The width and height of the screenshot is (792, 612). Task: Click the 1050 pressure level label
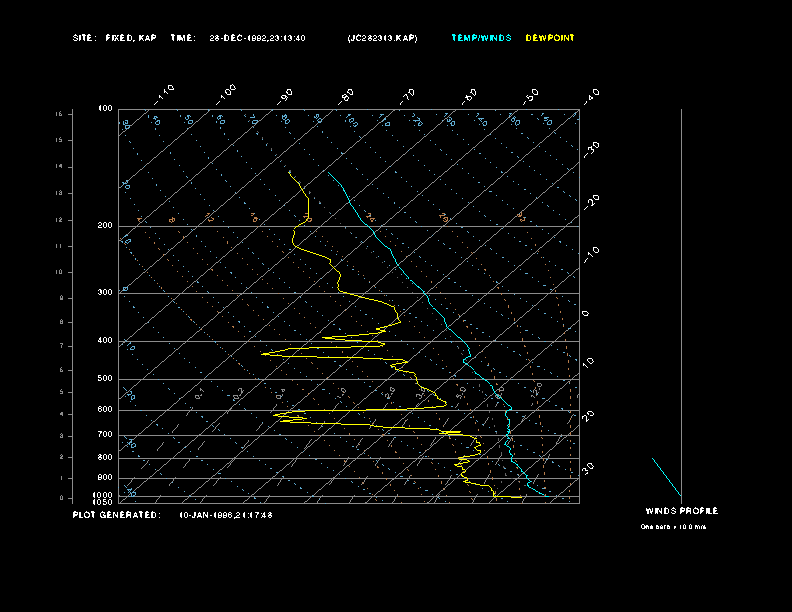coord(103,502)
